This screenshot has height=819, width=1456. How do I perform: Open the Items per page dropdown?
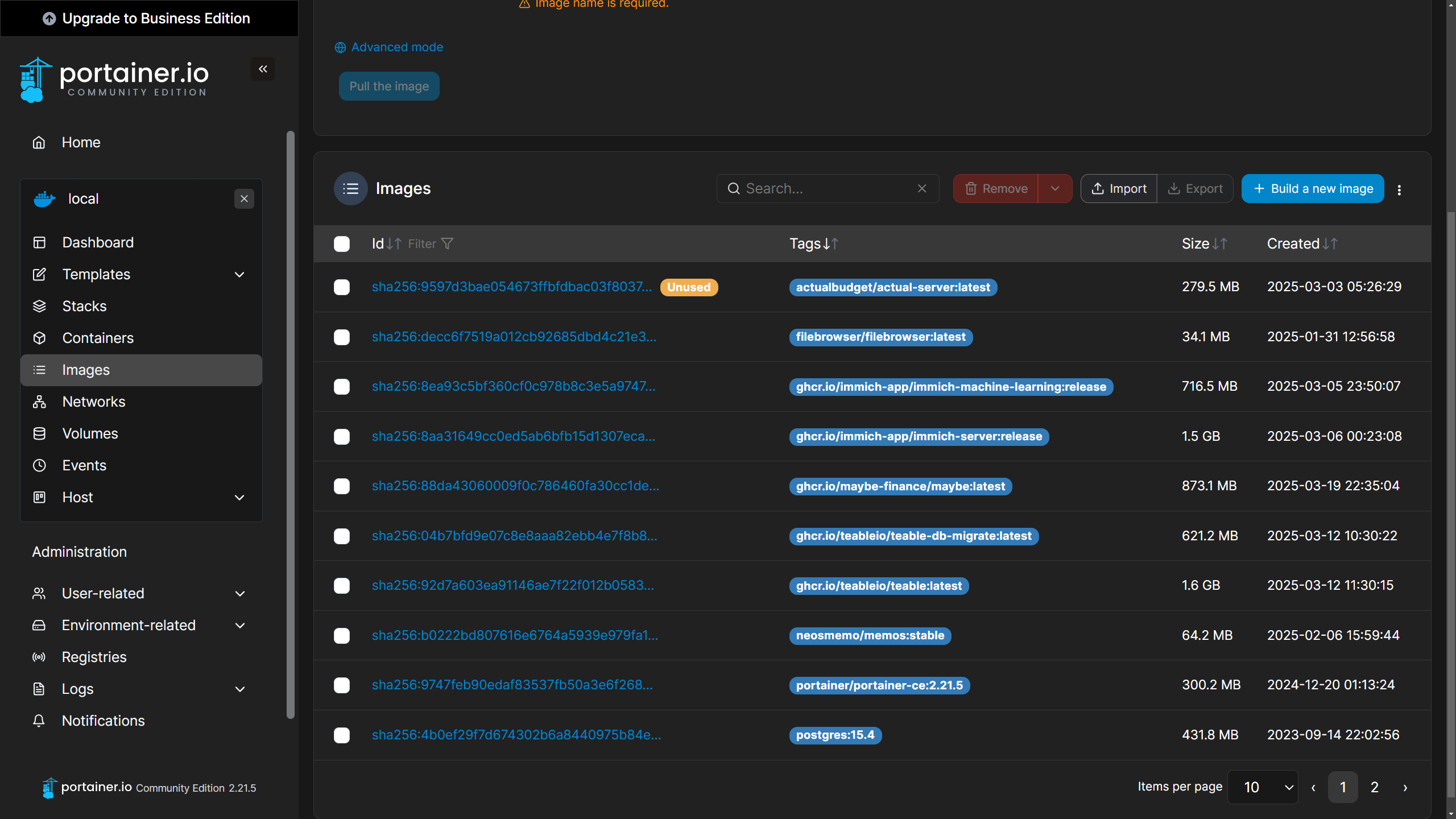click(1263, 787)
